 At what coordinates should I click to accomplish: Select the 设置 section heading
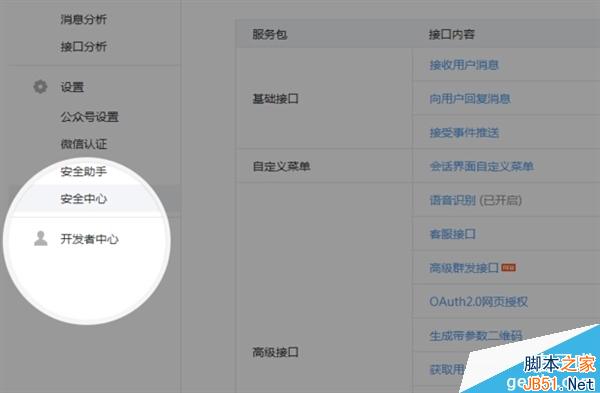[72, 87]
